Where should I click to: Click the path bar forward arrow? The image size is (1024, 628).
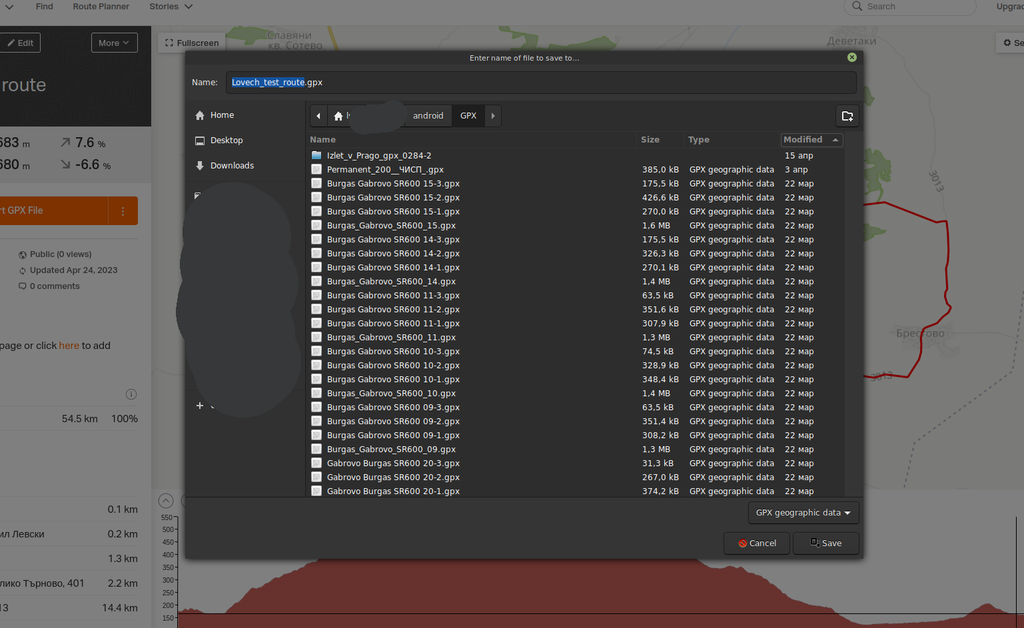click(x=492, y=116)
